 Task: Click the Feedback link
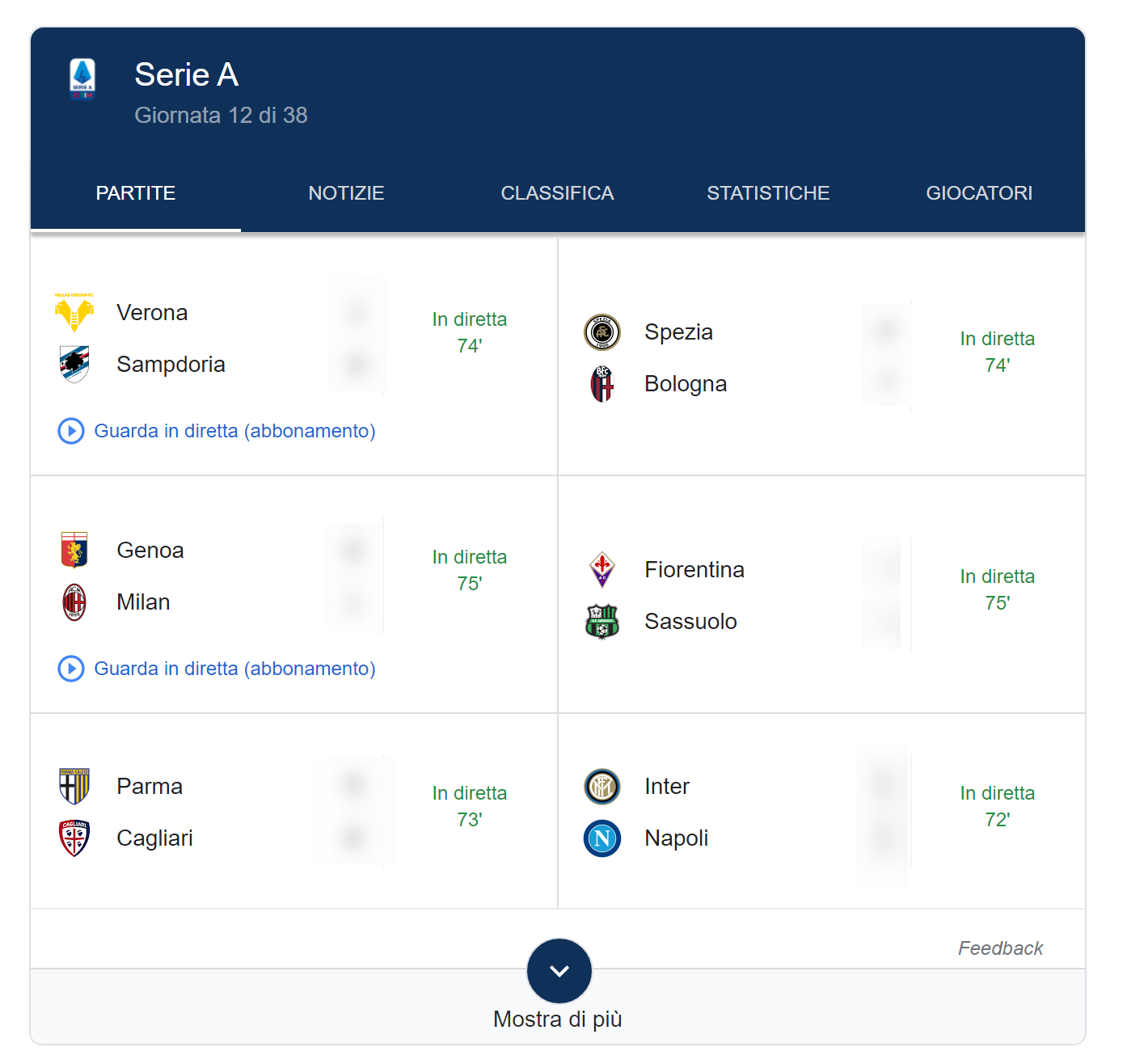1000,948
